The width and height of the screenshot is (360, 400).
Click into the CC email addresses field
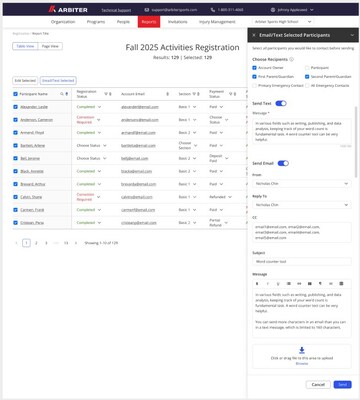point(302,232)
